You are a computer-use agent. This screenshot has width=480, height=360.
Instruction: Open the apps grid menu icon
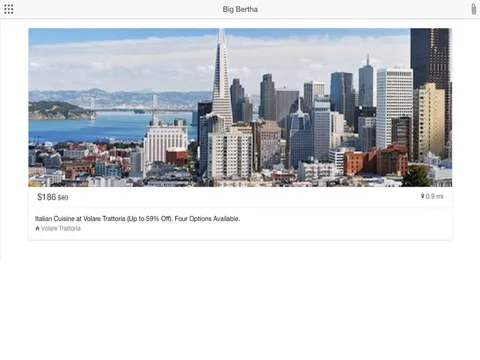pos(9,9)
